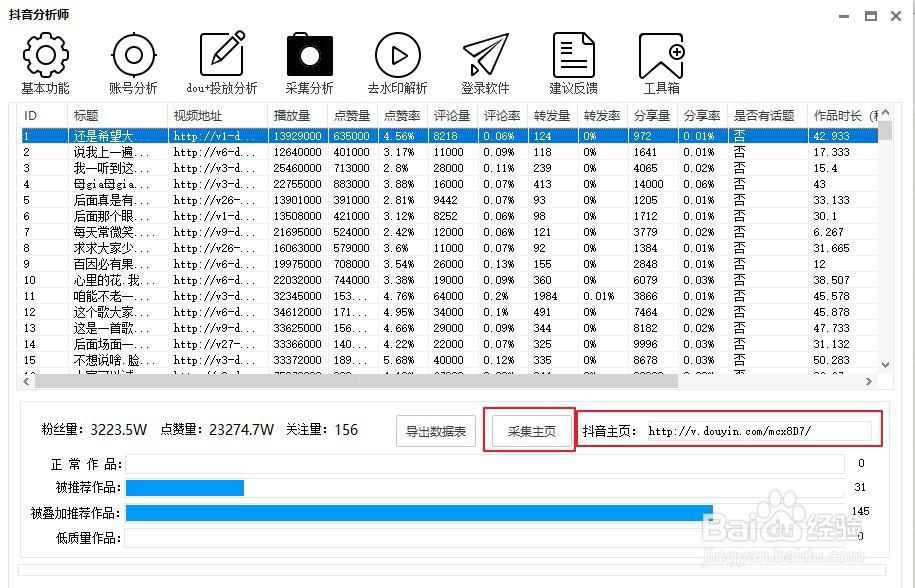Select row titled 后面真是有...
Screen dimensions: 915x588
pyautogui.click(x=448, y=200)
